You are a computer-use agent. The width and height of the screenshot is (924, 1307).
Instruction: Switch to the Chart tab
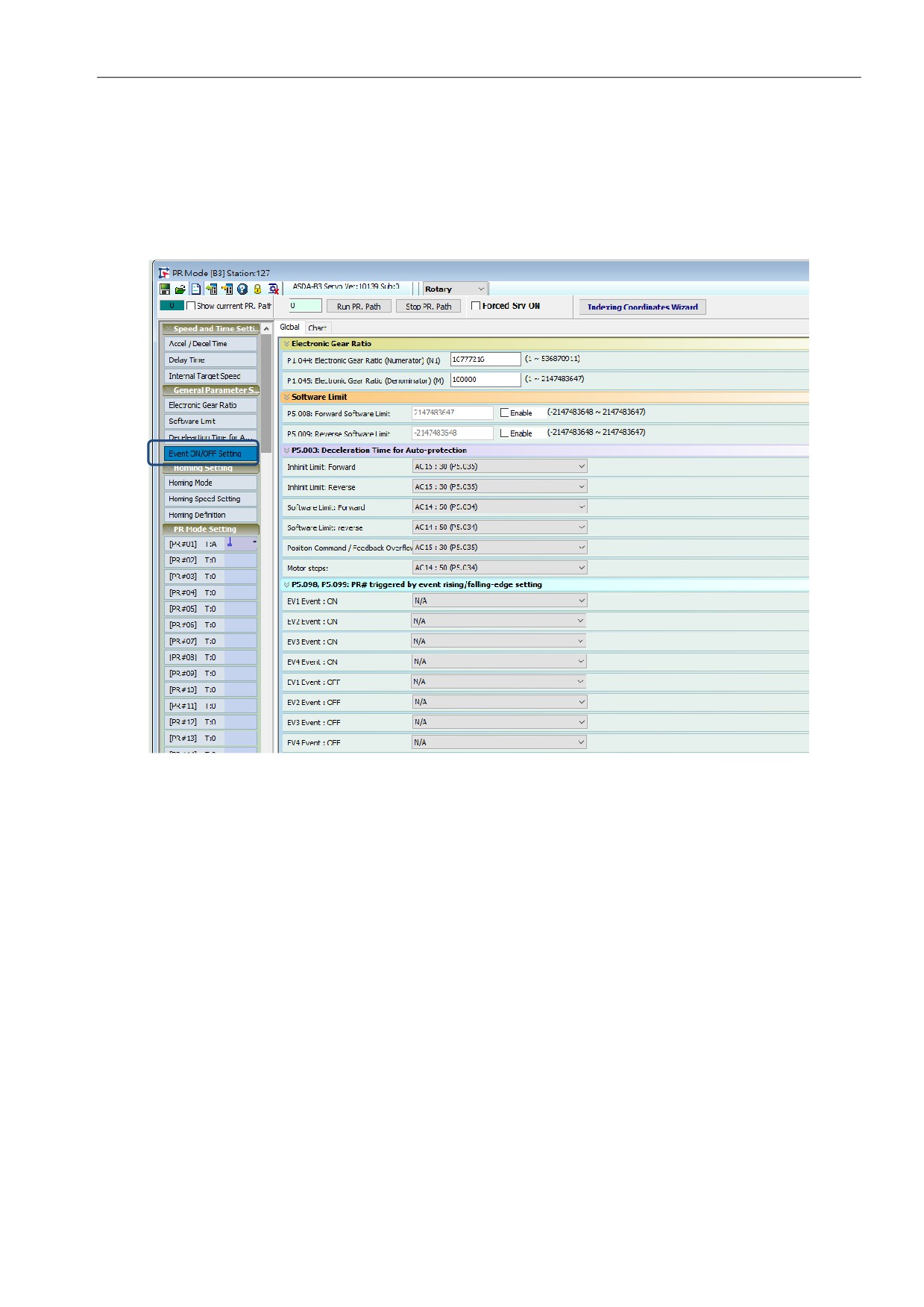click(x=318, y=327)
